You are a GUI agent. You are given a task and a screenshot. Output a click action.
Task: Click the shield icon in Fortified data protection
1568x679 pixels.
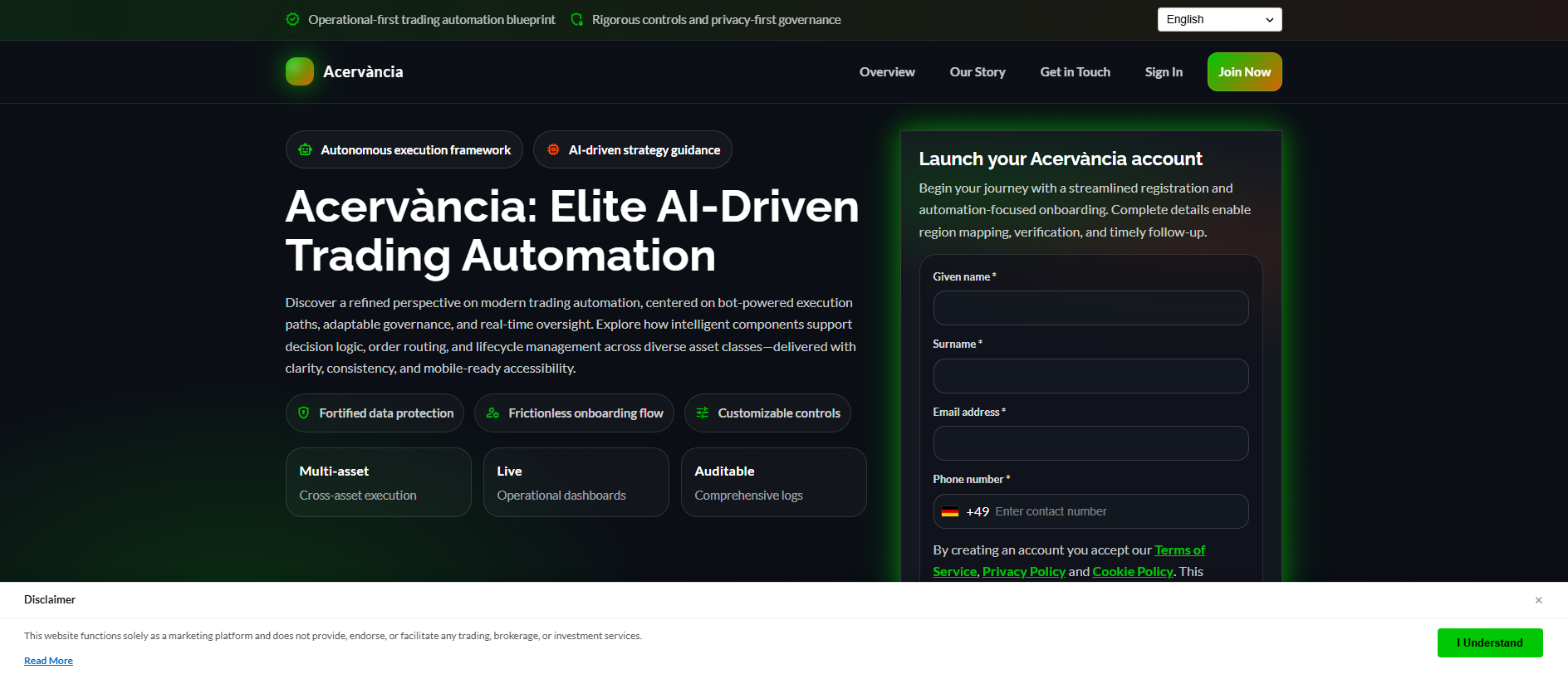click(x=304, y=413)
